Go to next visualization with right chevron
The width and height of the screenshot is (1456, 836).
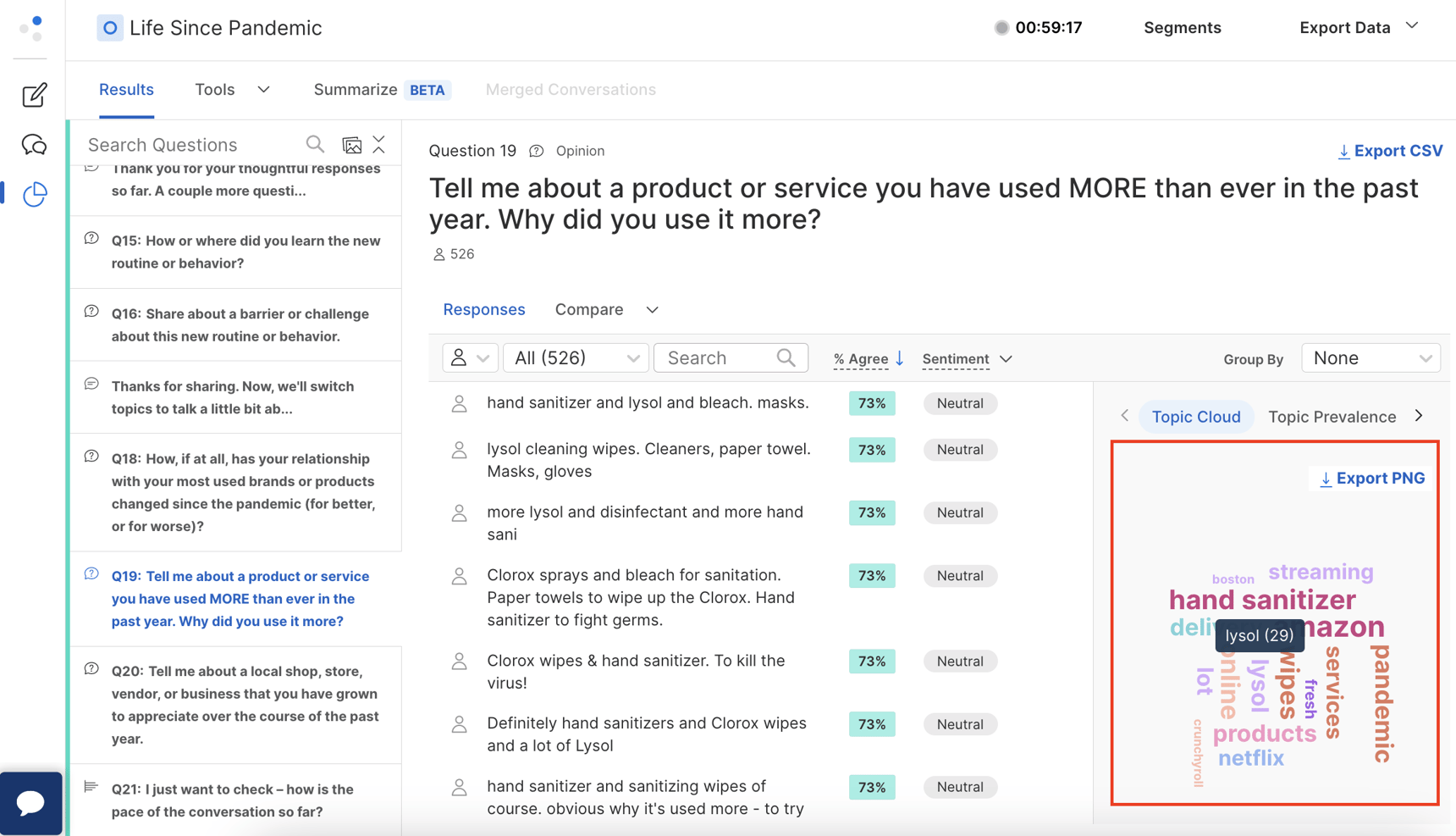tap(1420, 416)
